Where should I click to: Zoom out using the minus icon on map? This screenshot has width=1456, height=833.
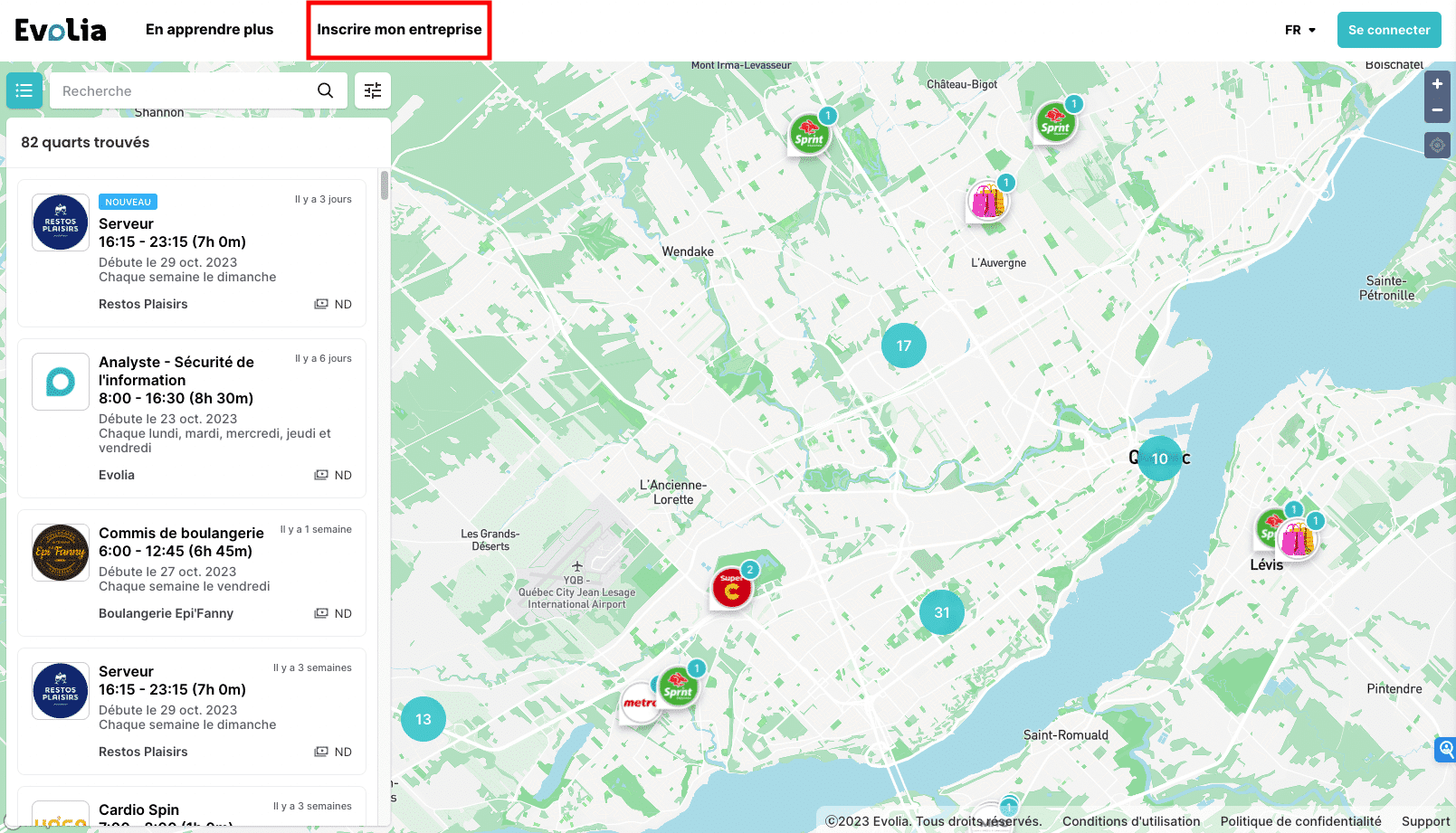[1437, 110]
